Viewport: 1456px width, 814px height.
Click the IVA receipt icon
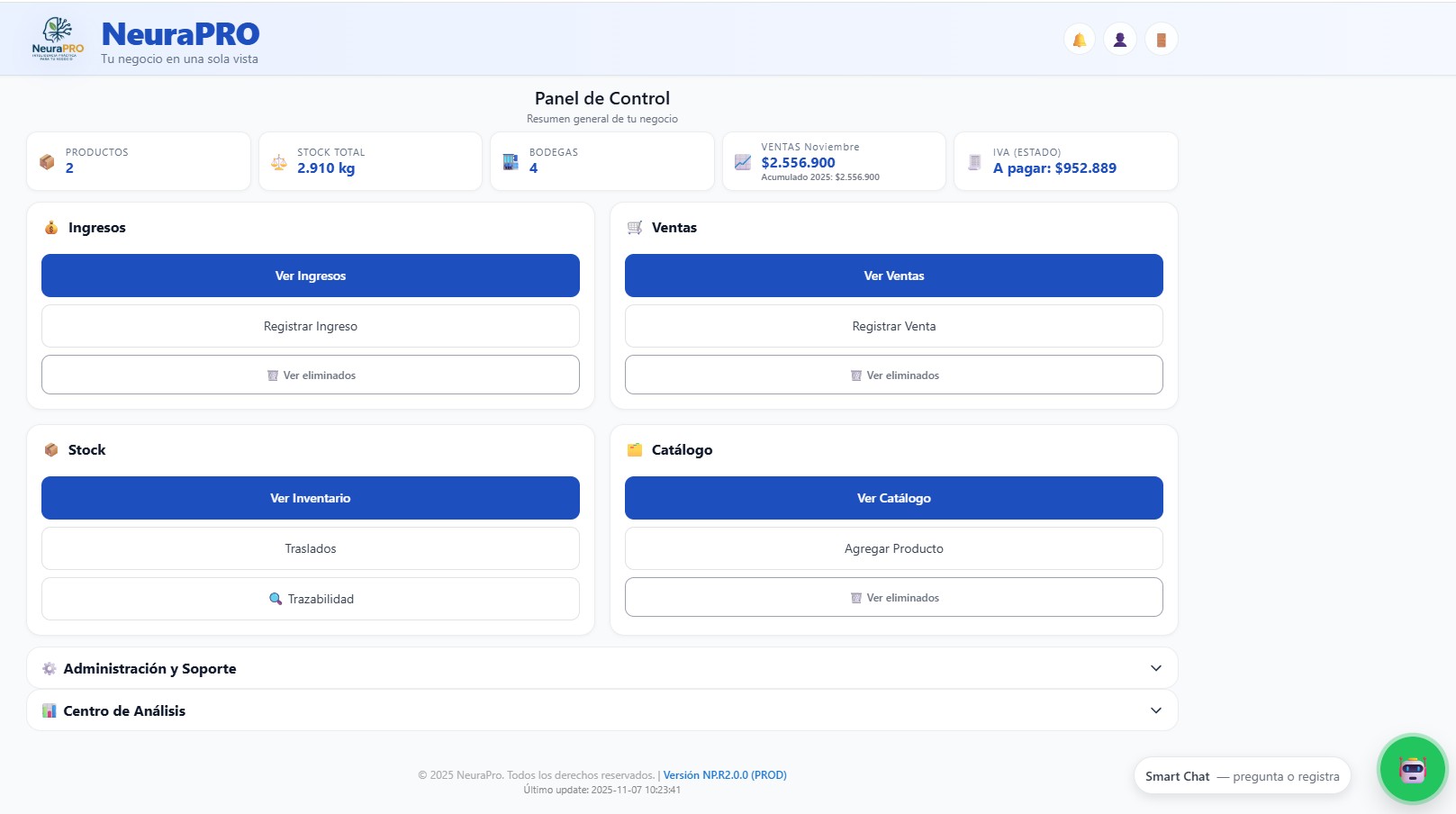(x=973, y=161)
